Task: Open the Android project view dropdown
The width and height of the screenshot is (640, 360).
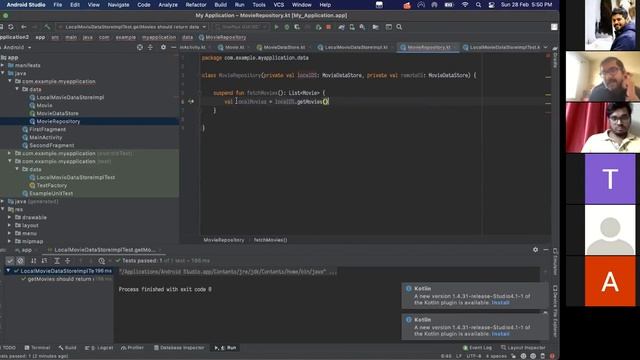Action: click(x=16, y=47)
